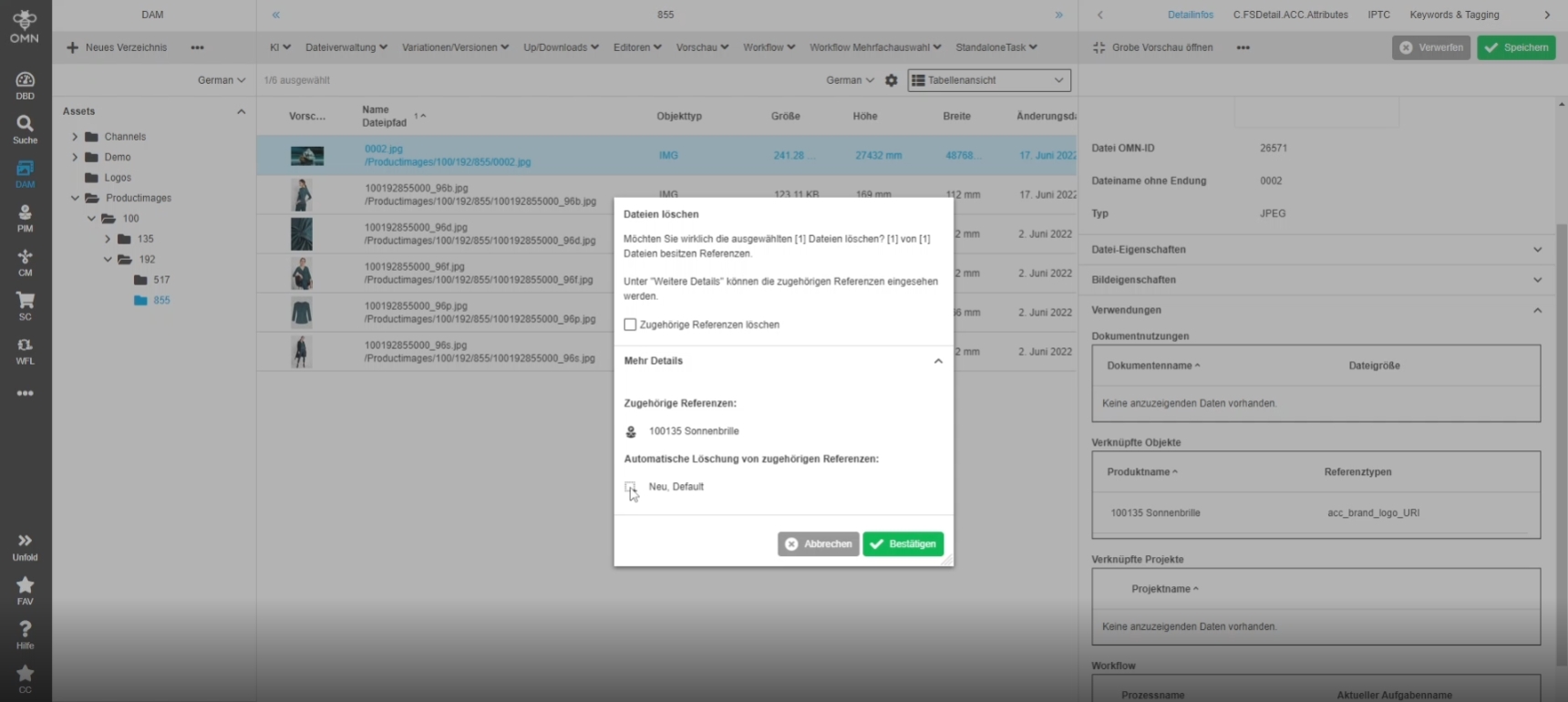
Task: Open table settings gear icon
Action: pos(892,80)
